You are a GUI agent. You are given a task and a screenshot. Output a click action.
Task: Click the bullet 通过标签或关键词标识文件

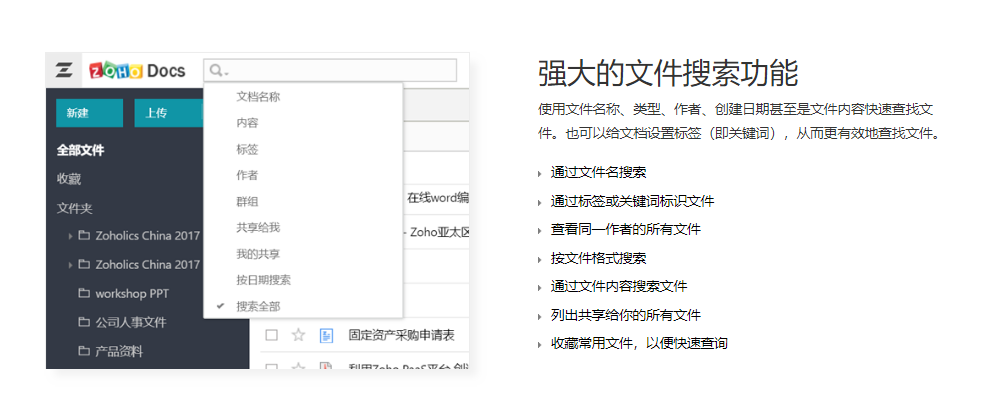632,202
